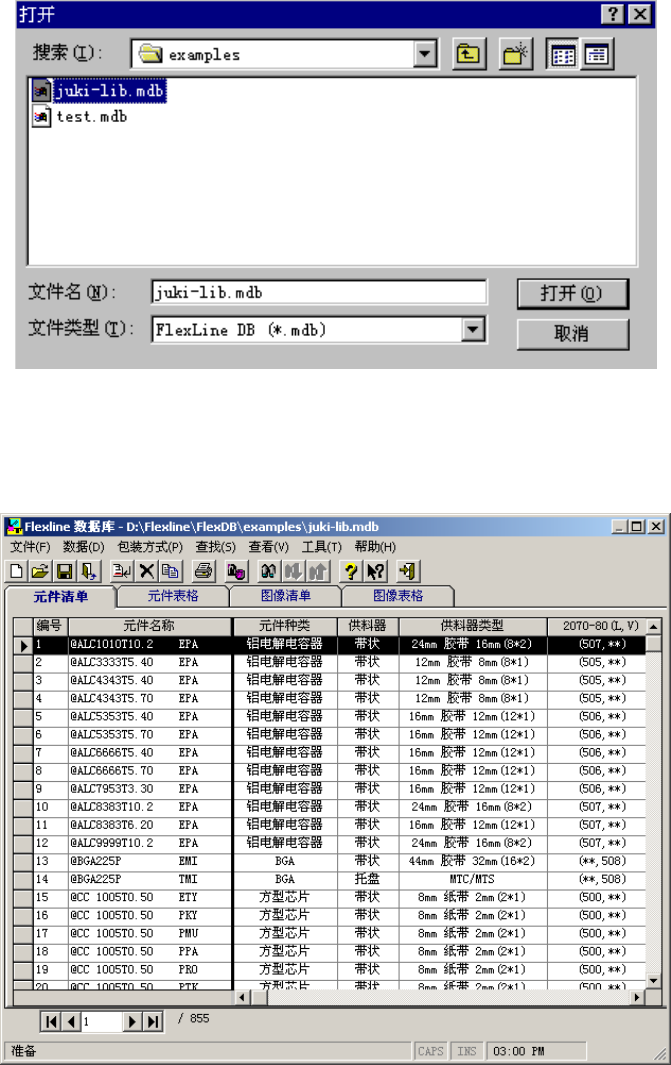Select the test.mdb file

click(x=80, y=117)
